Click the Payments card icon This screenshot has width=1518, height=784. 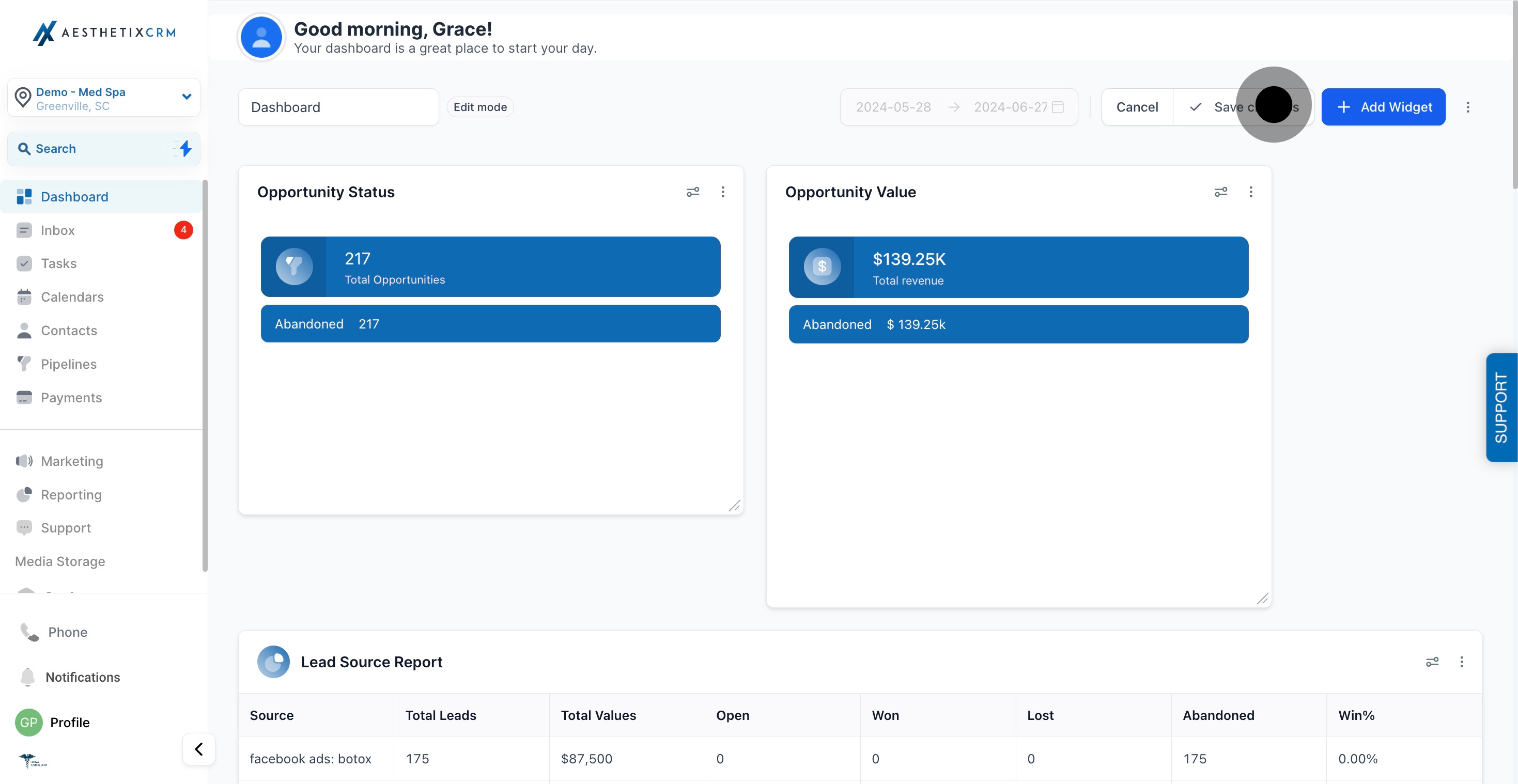pyautogui.click(x=24, y=398)
